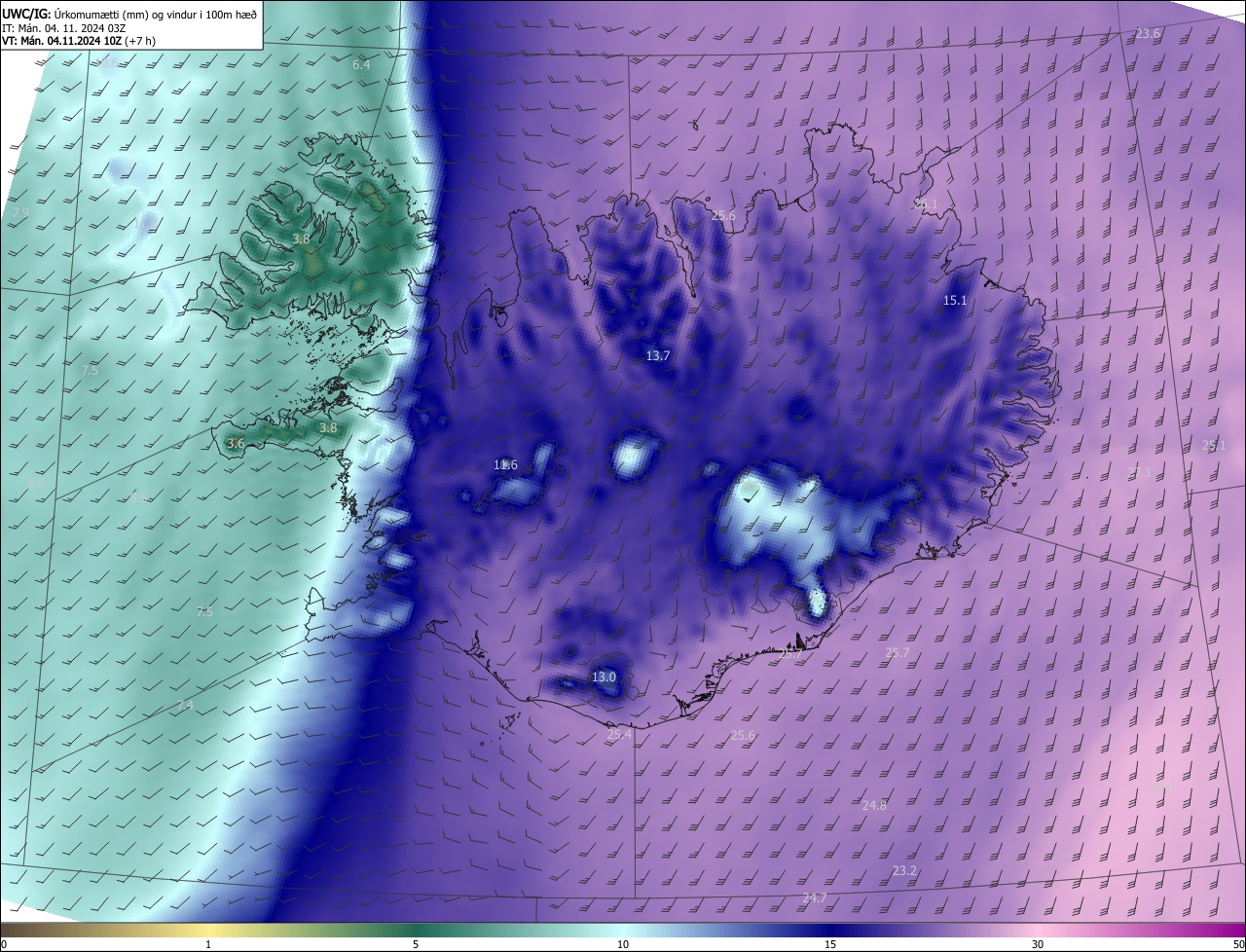Image resolution: width=1246 pixels, height=952 pixels.
Task: Click the 27.3 value label
Action: (1139, 472)
